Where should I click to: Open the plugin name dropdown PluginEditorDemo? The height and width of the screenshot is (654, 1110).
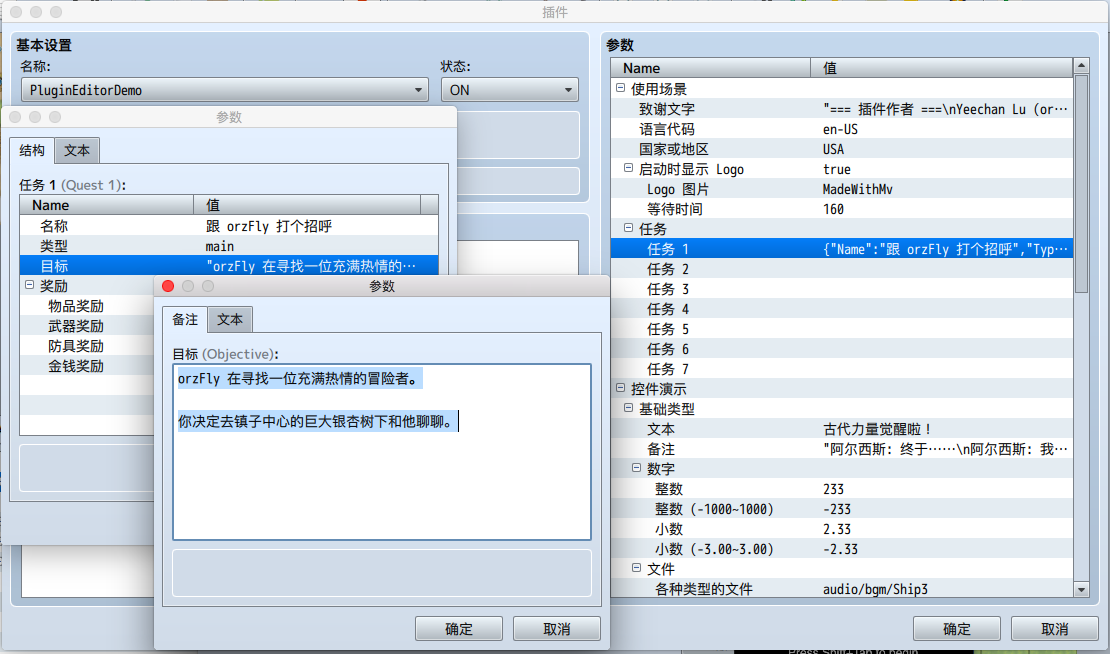pos(224,90)
